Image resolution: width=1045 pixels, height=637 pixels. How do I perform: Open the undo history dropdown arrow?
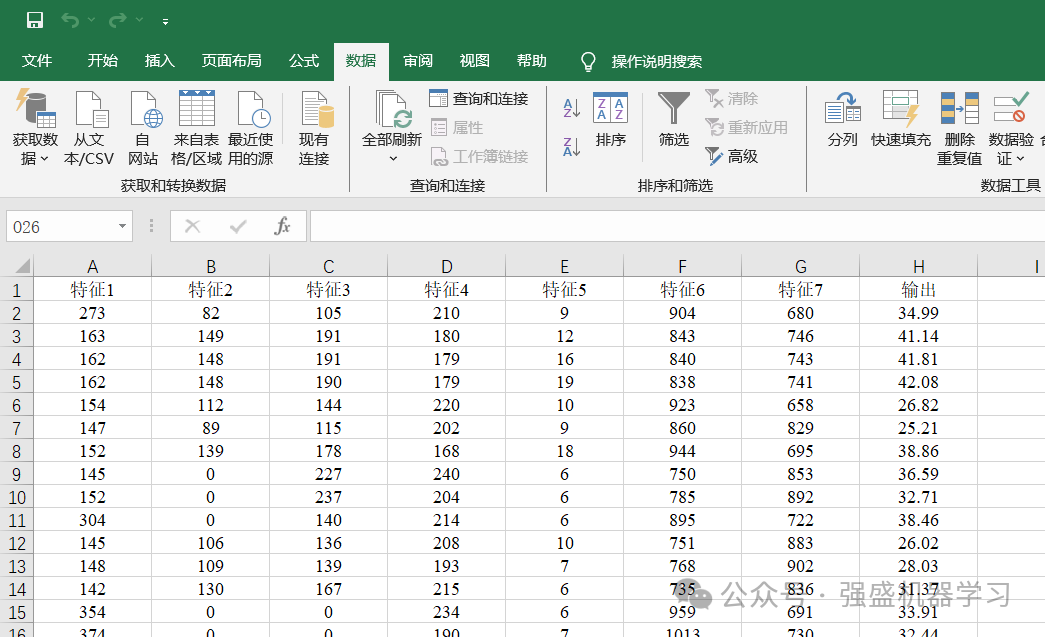(91, 20)
